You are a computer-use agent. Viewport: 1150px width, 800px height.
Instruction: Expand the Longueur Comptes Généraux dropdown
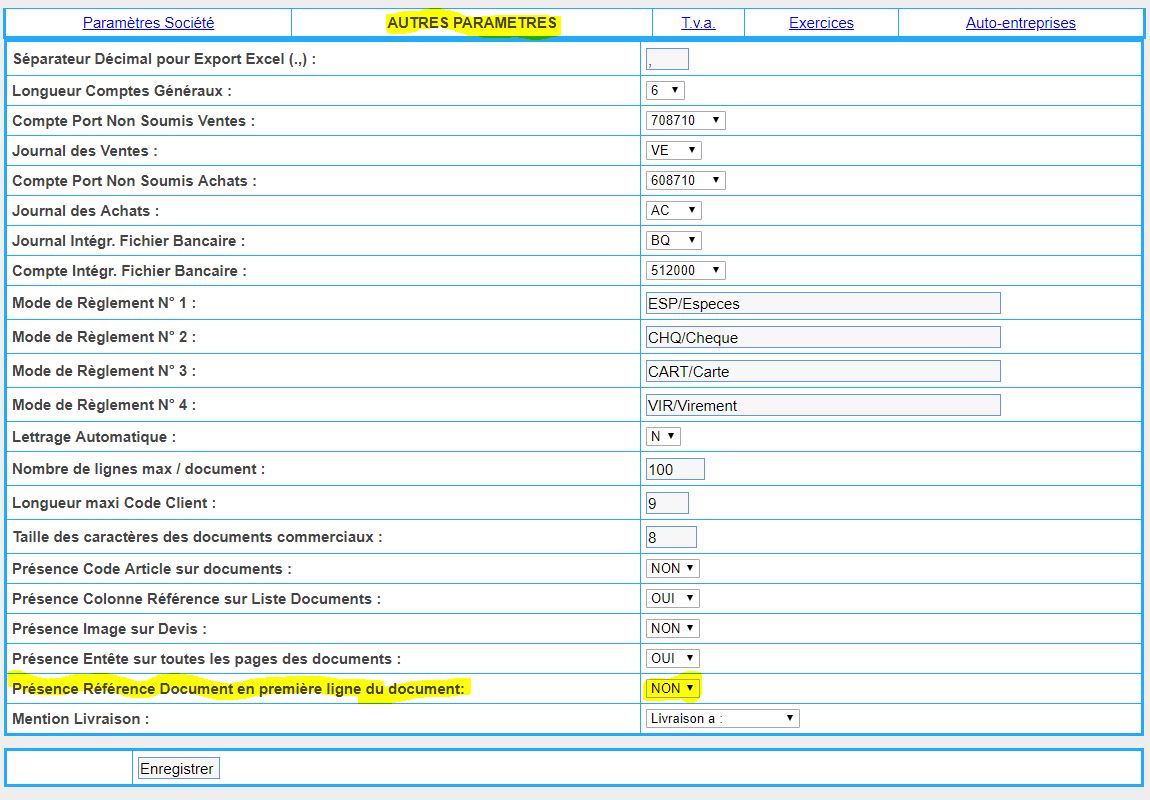point(665,91)
